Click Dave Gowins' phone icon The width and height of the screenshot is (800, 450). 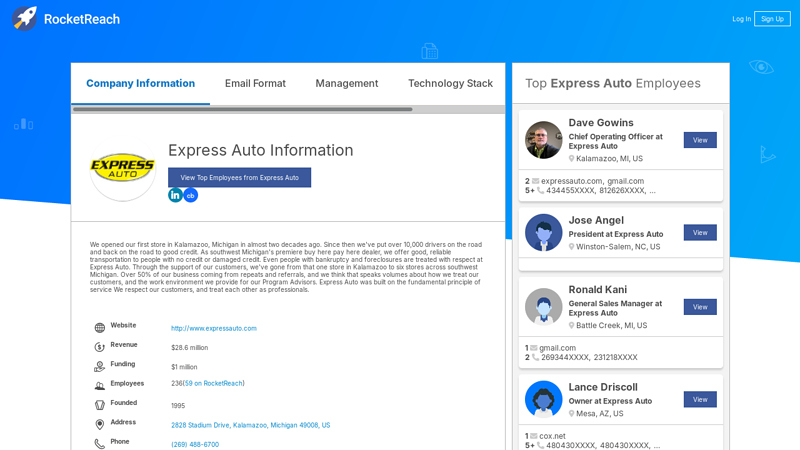pyautogui.click(x=540, y=190)
